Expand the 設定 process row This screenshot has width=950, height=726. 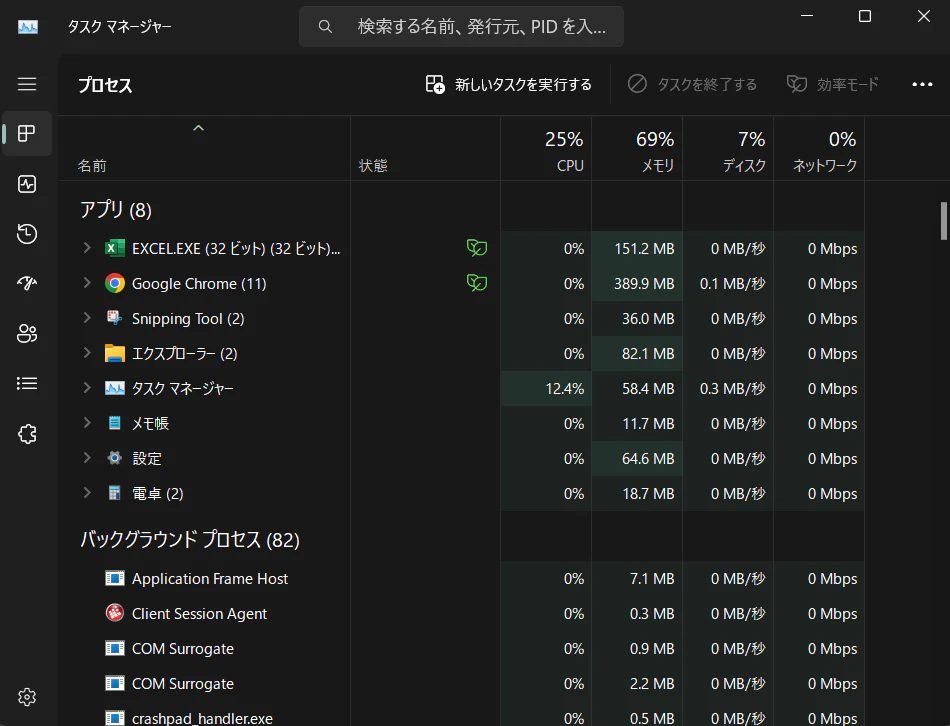(x=87, y=458)
